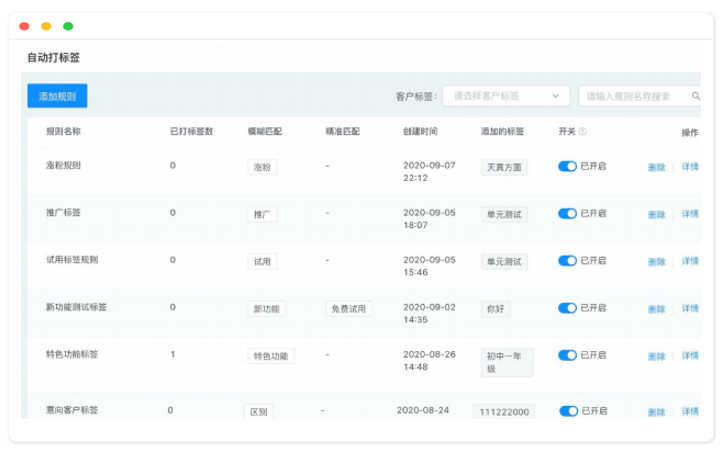
Task: Turn off the 试用标签规则 switch
Action: [x=567, y=260]
